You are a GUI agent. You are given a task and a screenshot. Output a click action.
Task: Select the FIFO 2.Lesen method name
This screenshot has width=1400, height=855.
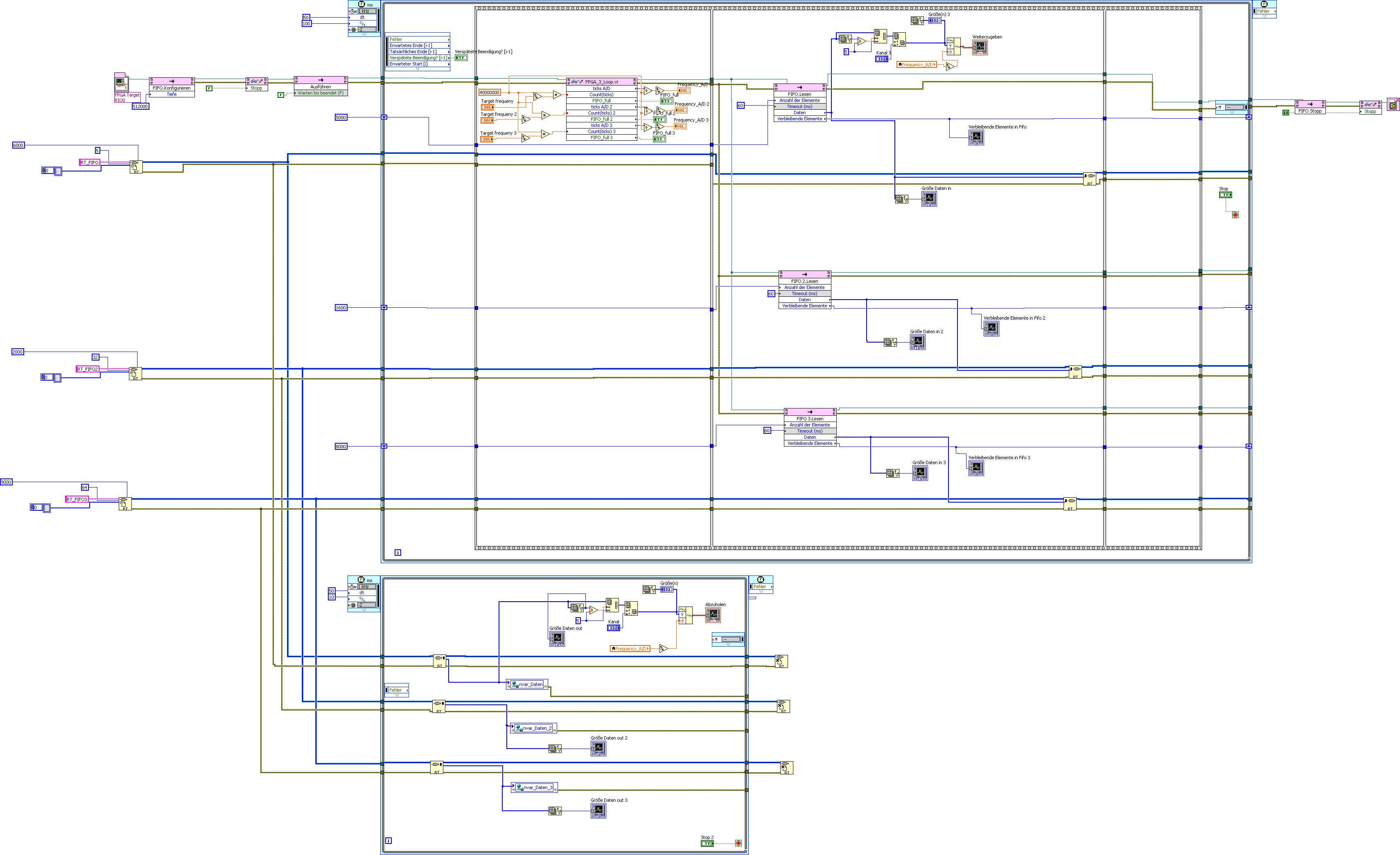tap(804, 281)
